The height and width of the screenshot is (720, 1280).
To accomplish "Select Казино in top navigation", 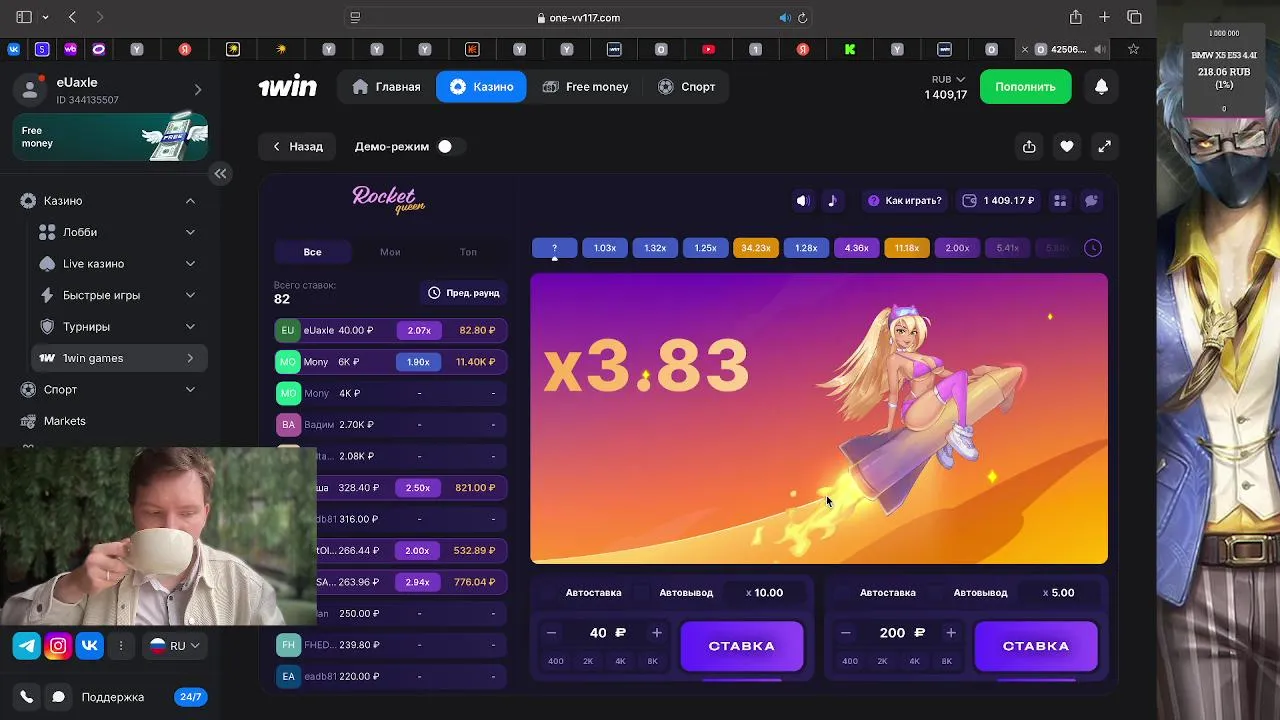I will (481, 87).
